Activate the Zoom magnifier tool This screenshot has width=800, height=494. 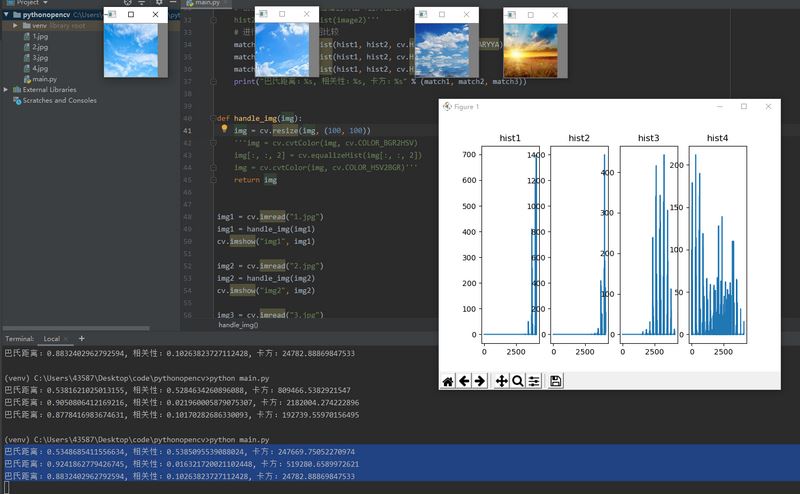[518, 381]
